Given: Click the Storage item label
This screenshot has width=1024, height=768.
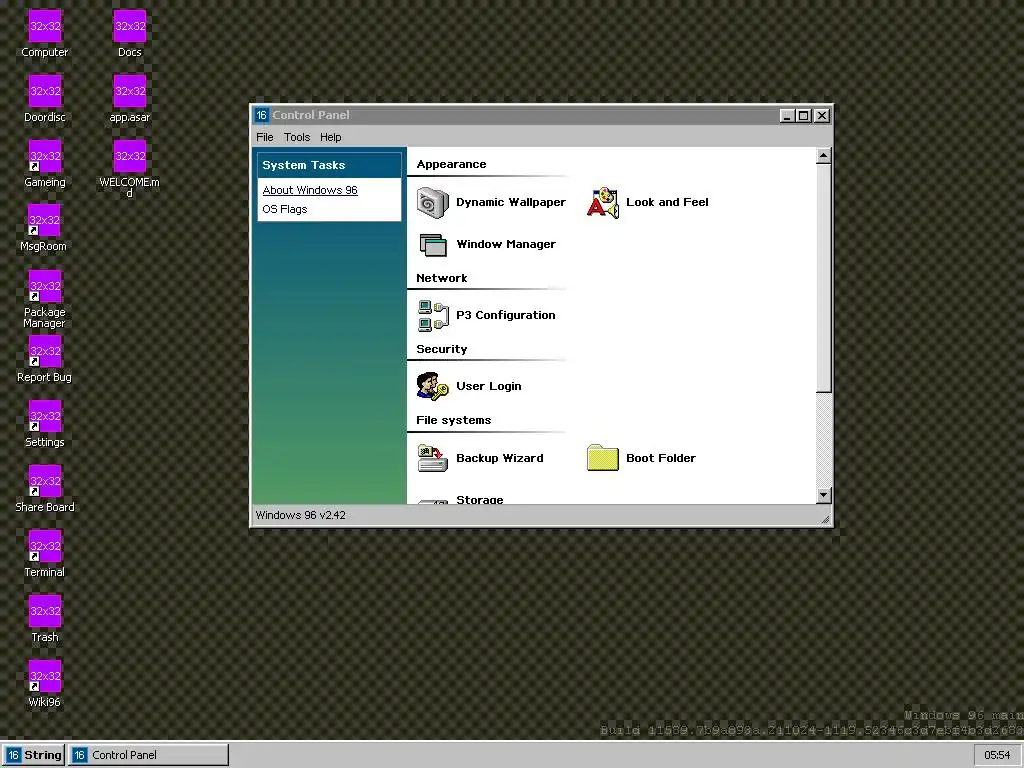Looking at the screenshot, I should 479,500.
